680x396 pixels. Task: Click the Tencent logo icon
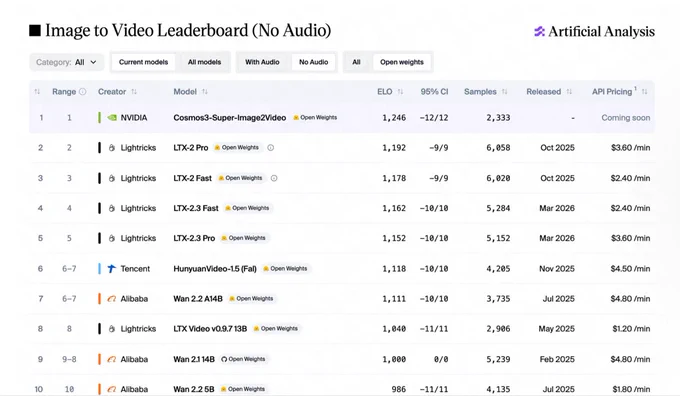coord(111,268)
